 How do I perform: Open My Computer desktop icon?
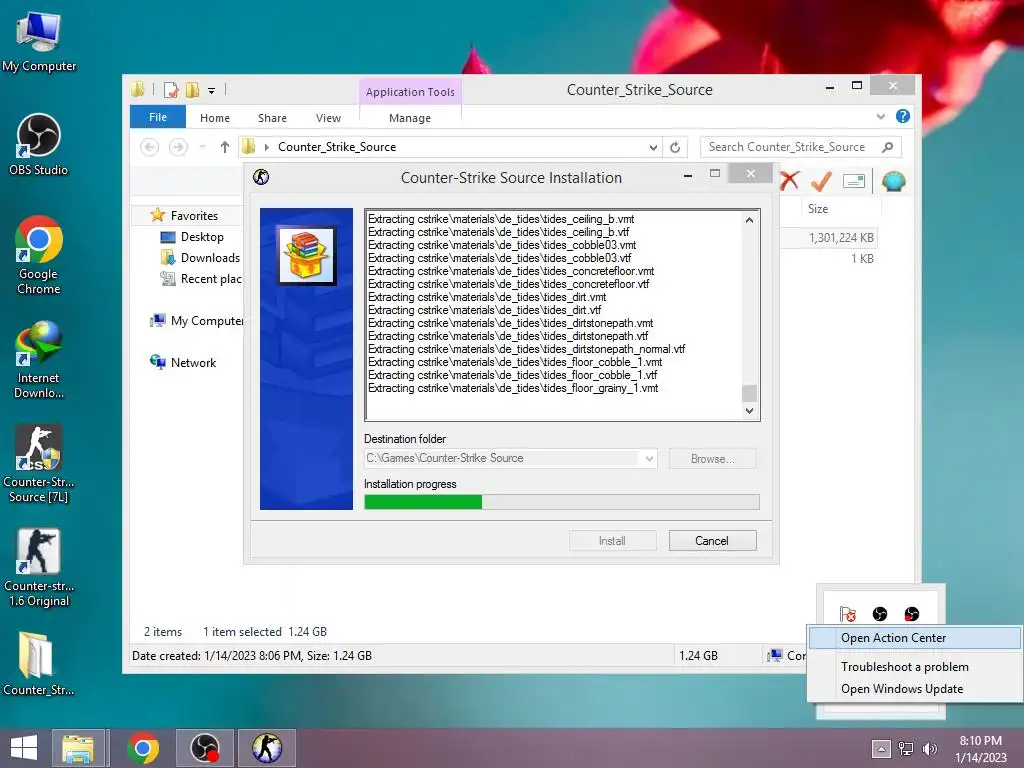tap(39, 40)
